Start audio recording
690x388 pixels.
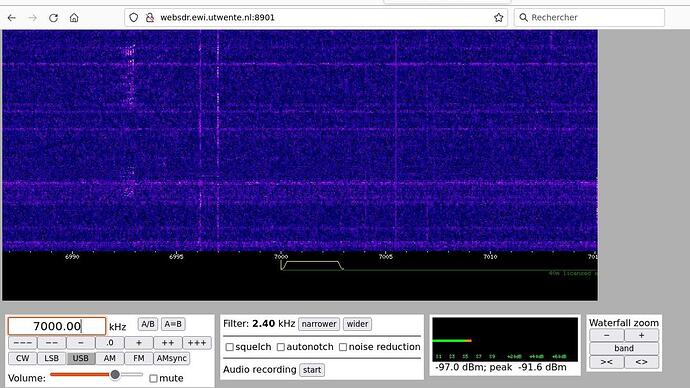click(312, 370)
